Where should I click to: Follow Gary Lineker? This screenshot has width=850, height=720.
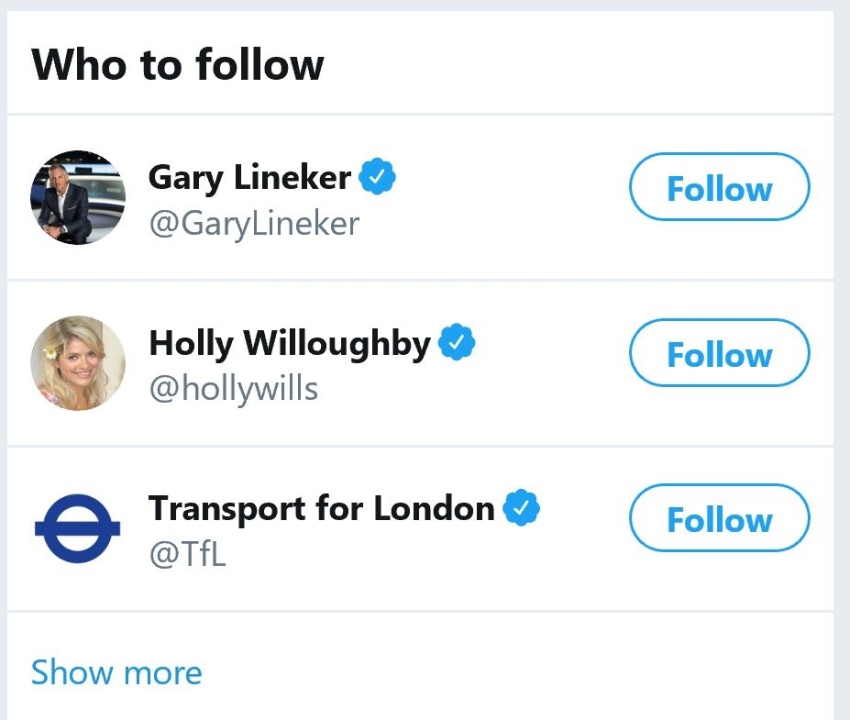pos(719,187)
